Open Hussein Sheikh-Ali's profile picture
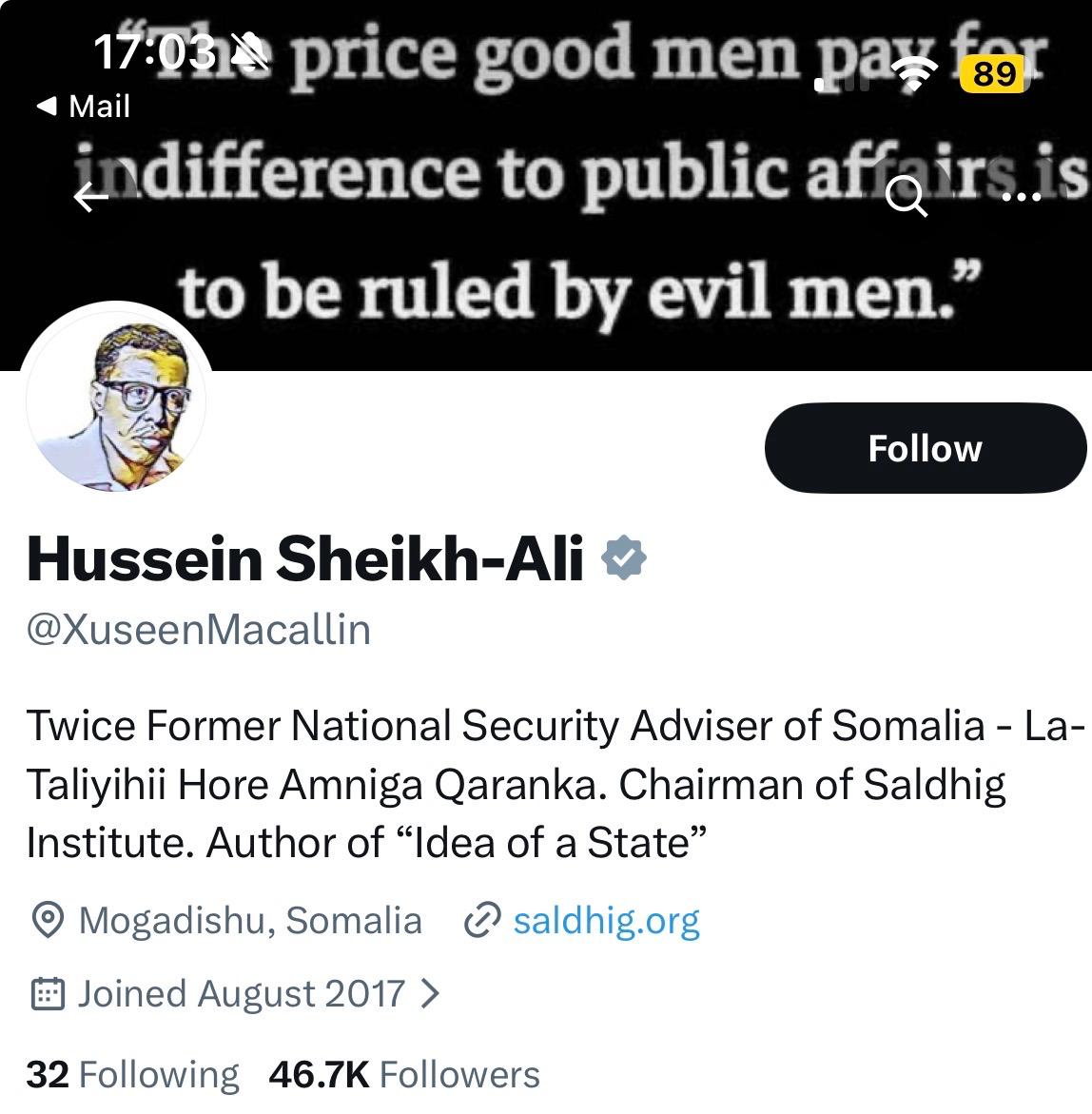The width and height of the screenshot is (1092, 1114). [x=116, y=400]
